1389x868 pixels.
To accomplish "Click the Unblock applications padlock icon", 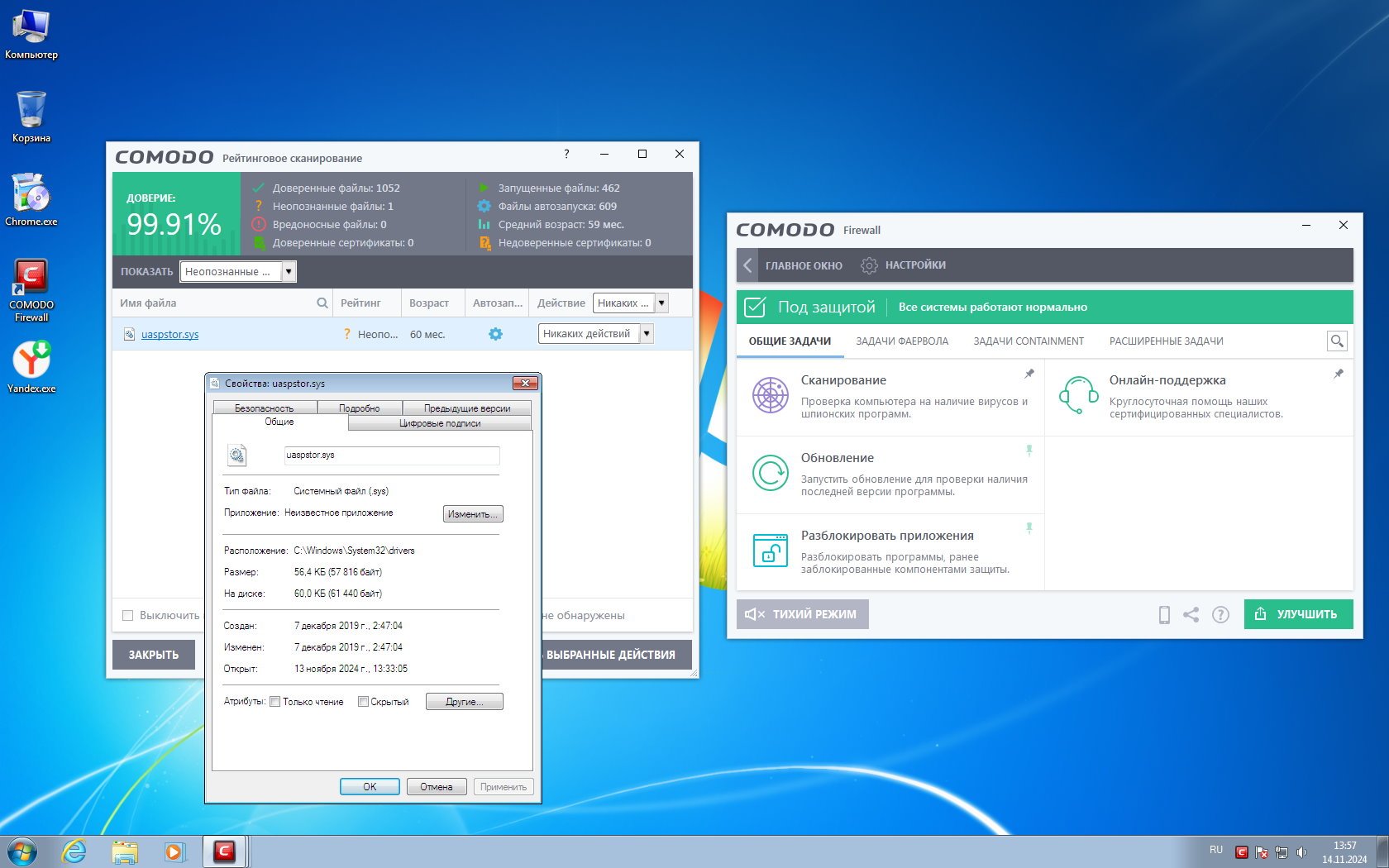I will tap(770, 551).
